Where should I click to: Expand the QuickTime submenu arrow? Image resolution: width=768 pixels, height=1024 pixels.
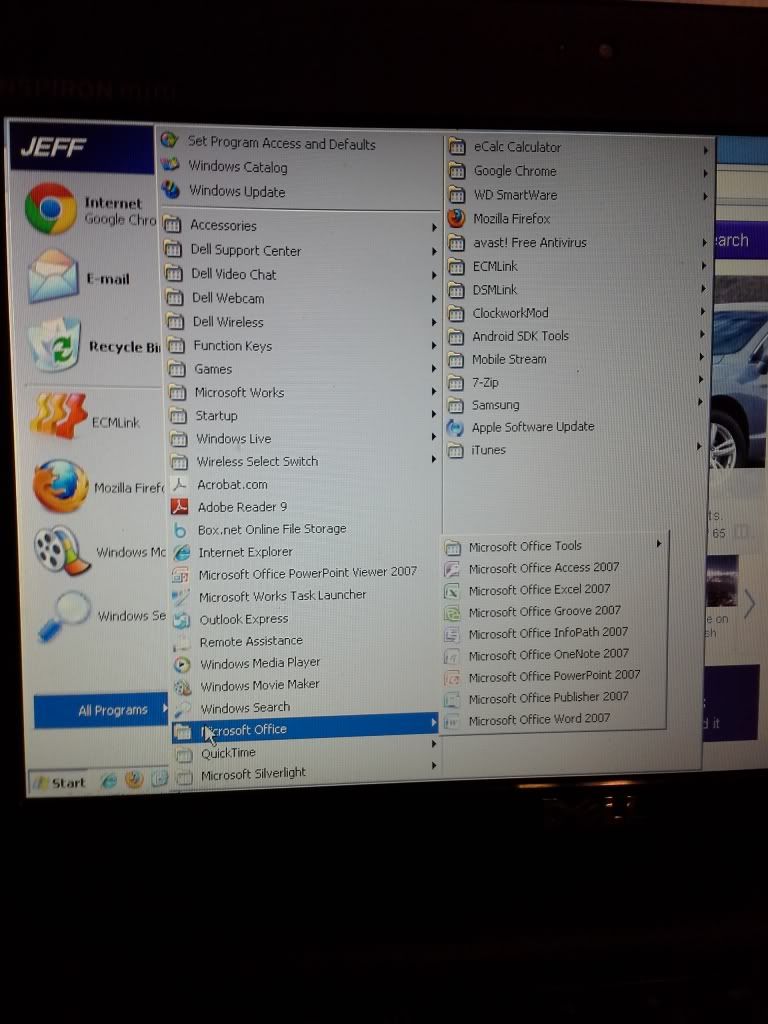[x=434, y=744]
